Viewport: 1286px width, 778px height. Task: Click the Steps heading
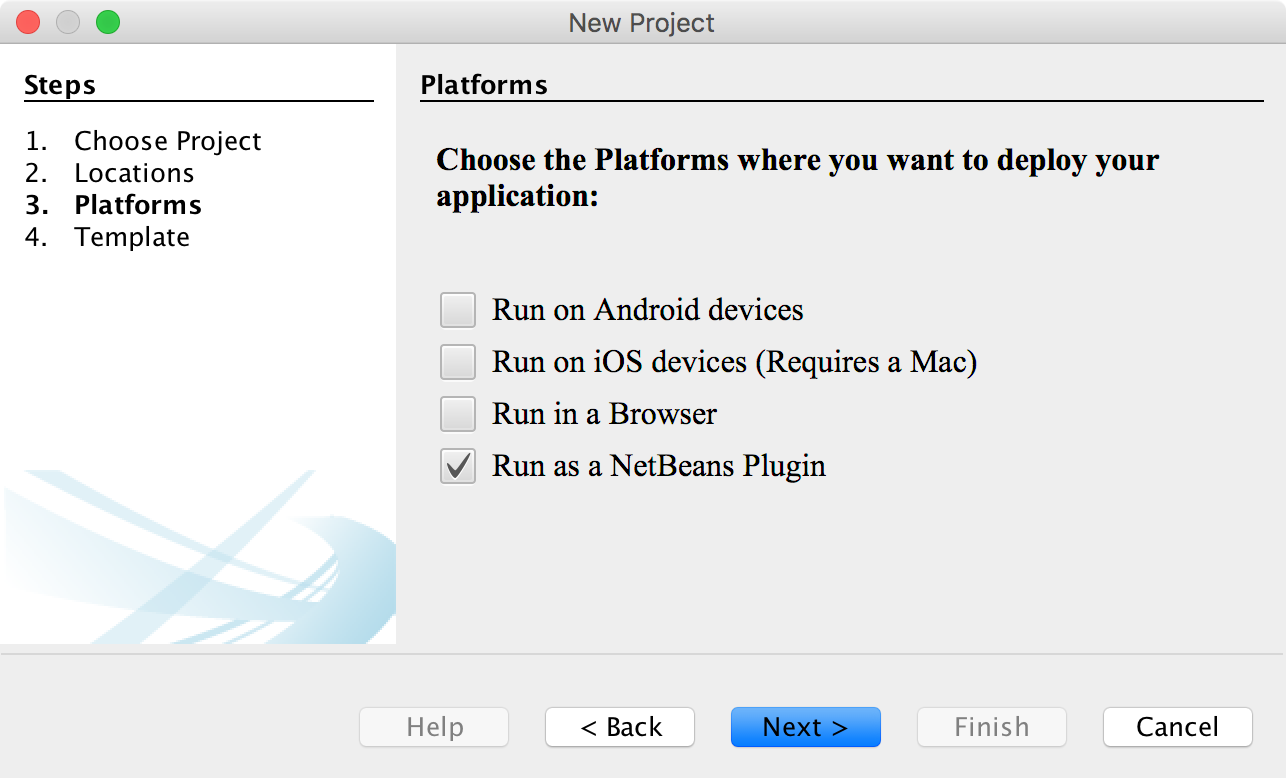pyautogui.click(x=60, y=85)
